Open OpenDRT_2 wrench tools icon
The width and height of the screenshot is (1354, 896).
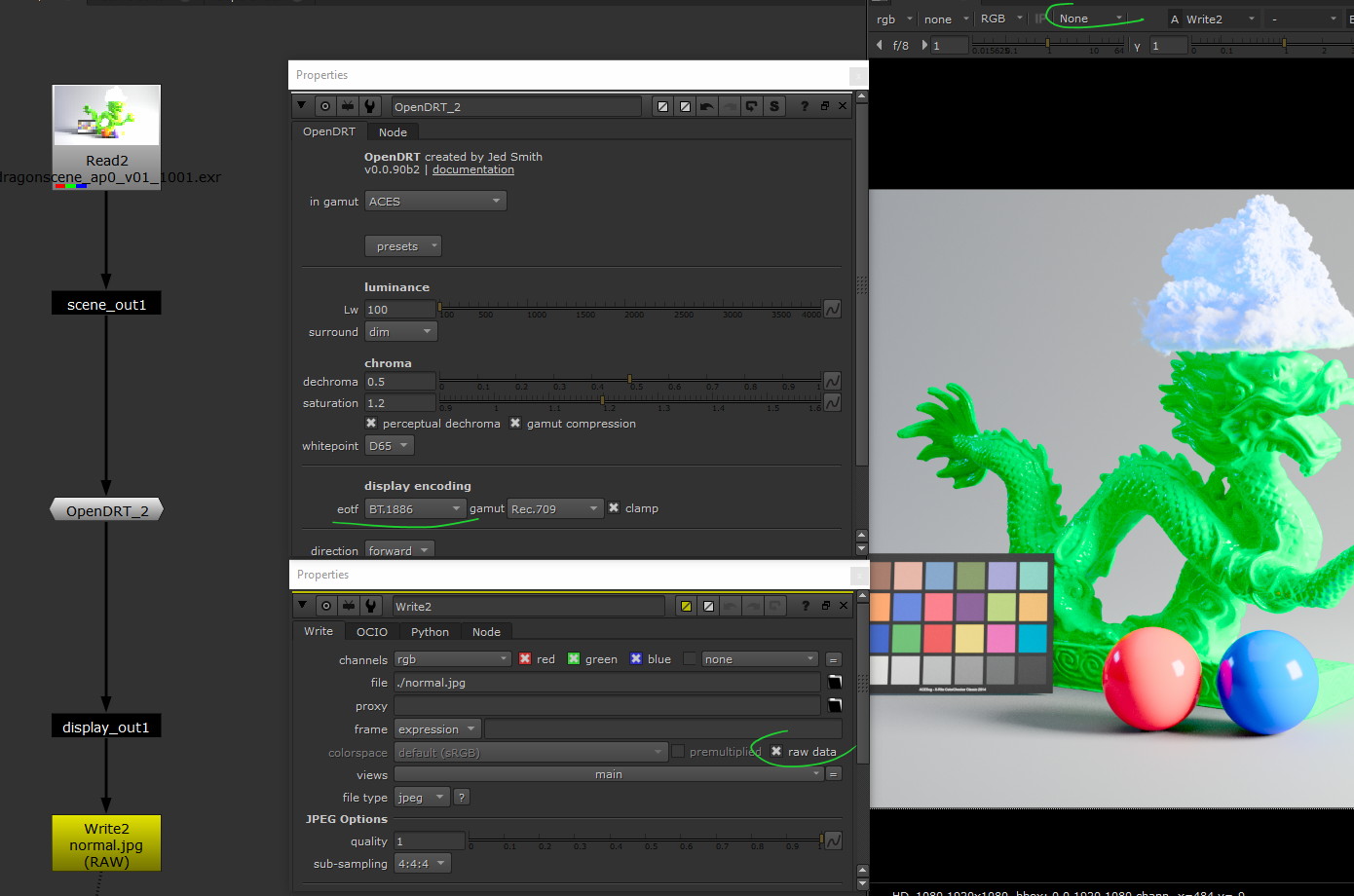[x=370, y=106]
